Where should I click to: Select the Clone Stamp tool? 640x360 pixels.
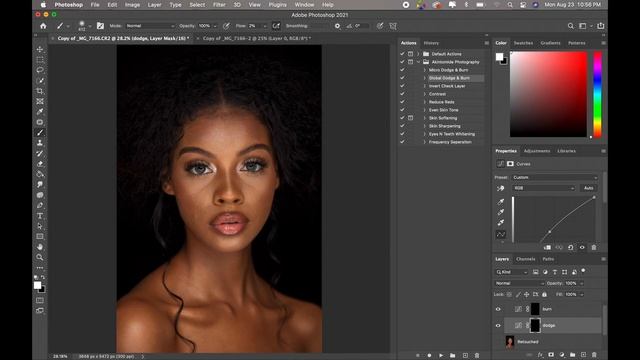tap(40, 143)
